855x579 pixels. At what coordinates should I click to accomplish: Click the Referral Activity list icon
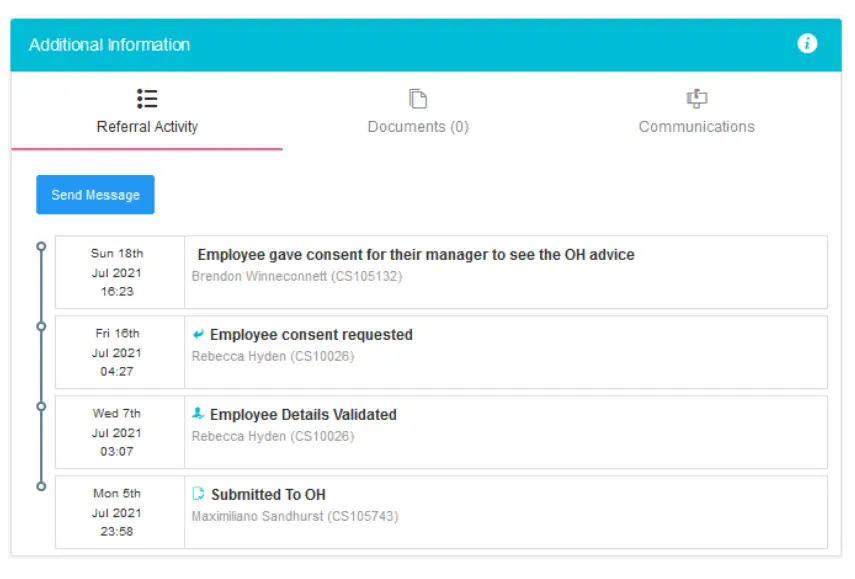pyautogui.click(x=147, y=99)
